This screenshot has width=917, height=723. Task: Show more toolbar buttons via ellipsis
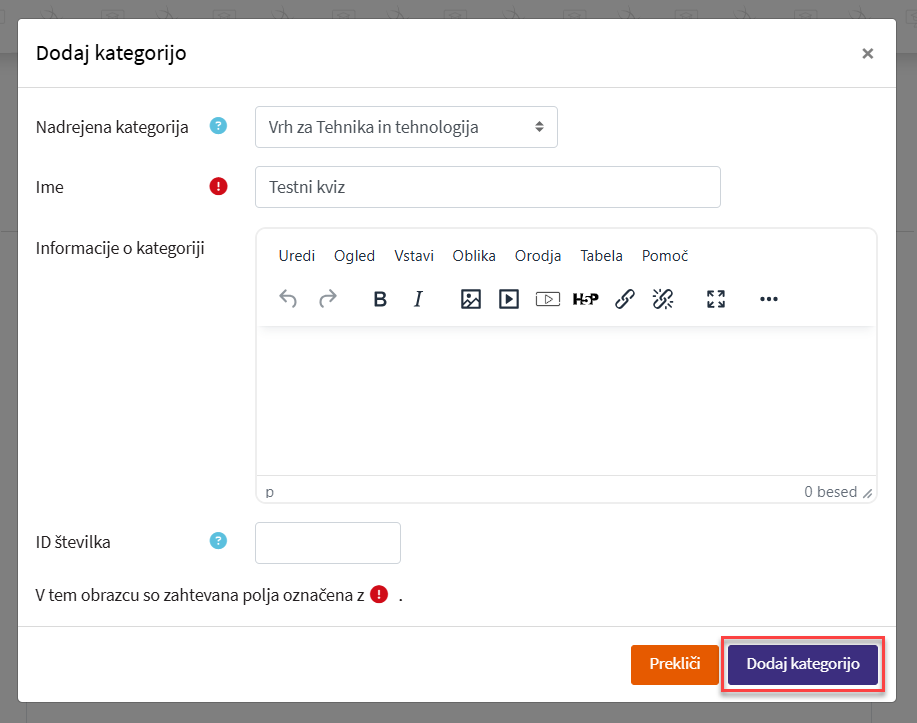768,299
